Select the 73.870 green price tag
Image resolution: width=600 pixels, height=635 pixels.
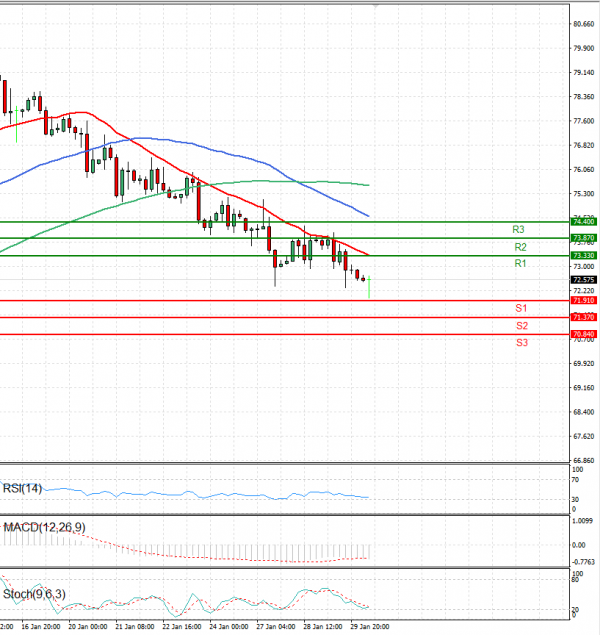point(583,238)
